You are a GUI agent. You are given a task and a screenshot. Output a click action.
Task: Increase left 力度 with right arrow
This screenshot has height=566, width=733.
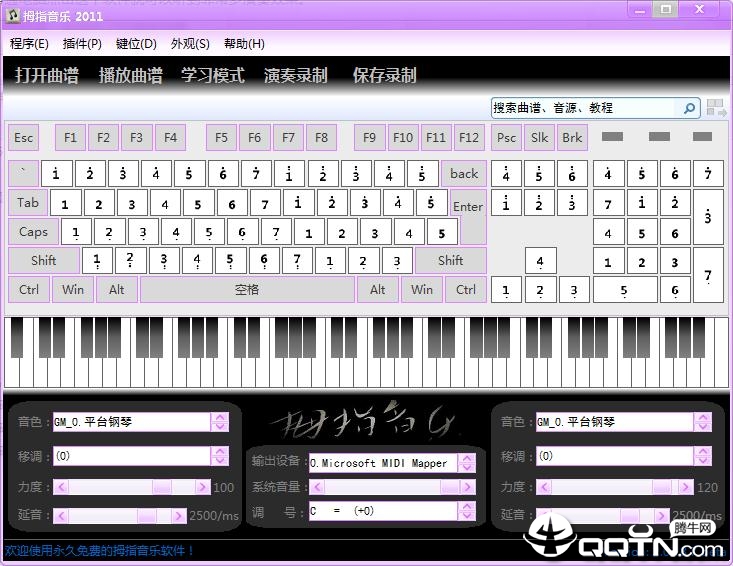click(202, 487)
